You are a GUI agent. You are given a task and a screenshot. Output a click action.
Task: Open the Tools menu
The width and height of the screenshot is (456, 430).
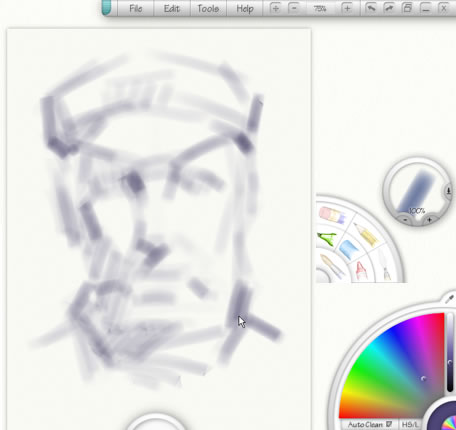(x=208, y=8)
